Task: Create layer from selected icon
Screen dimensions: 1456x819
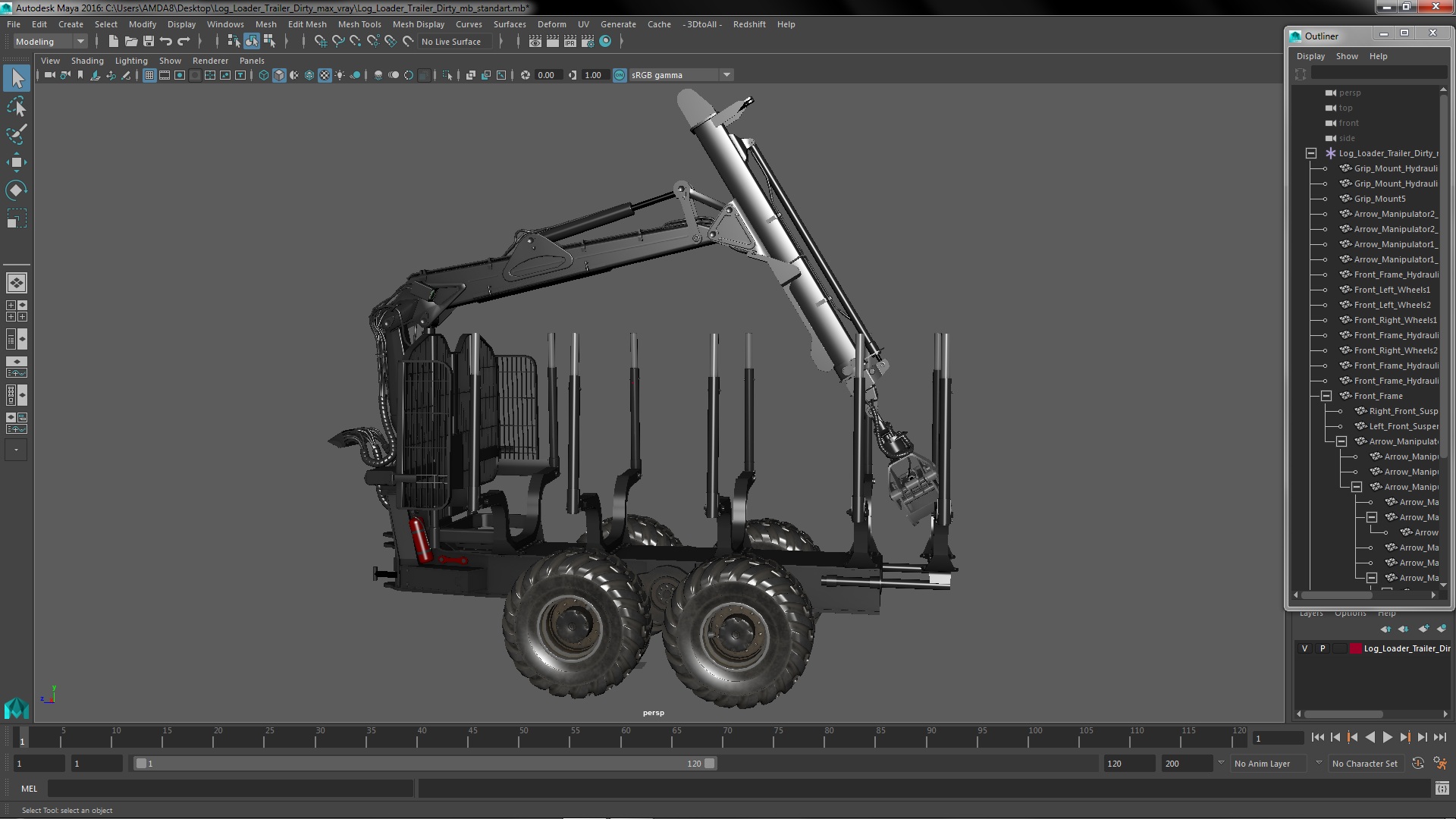Action: 1442,629
